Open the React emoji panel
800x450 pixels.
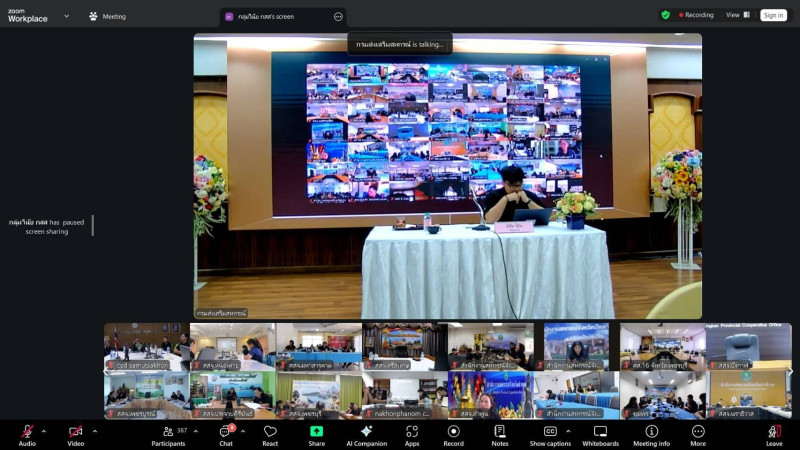(x=270, y=435)
